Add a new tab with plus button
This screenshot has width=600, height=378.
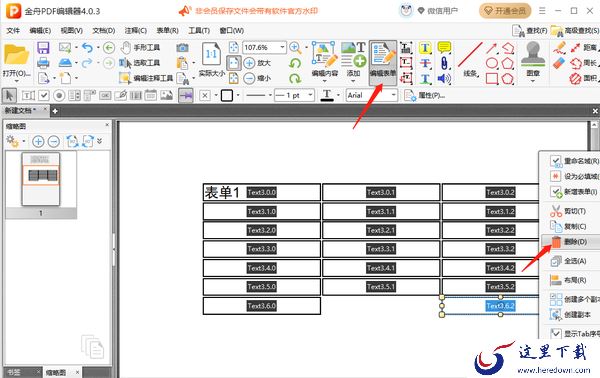tap(55, 111)
